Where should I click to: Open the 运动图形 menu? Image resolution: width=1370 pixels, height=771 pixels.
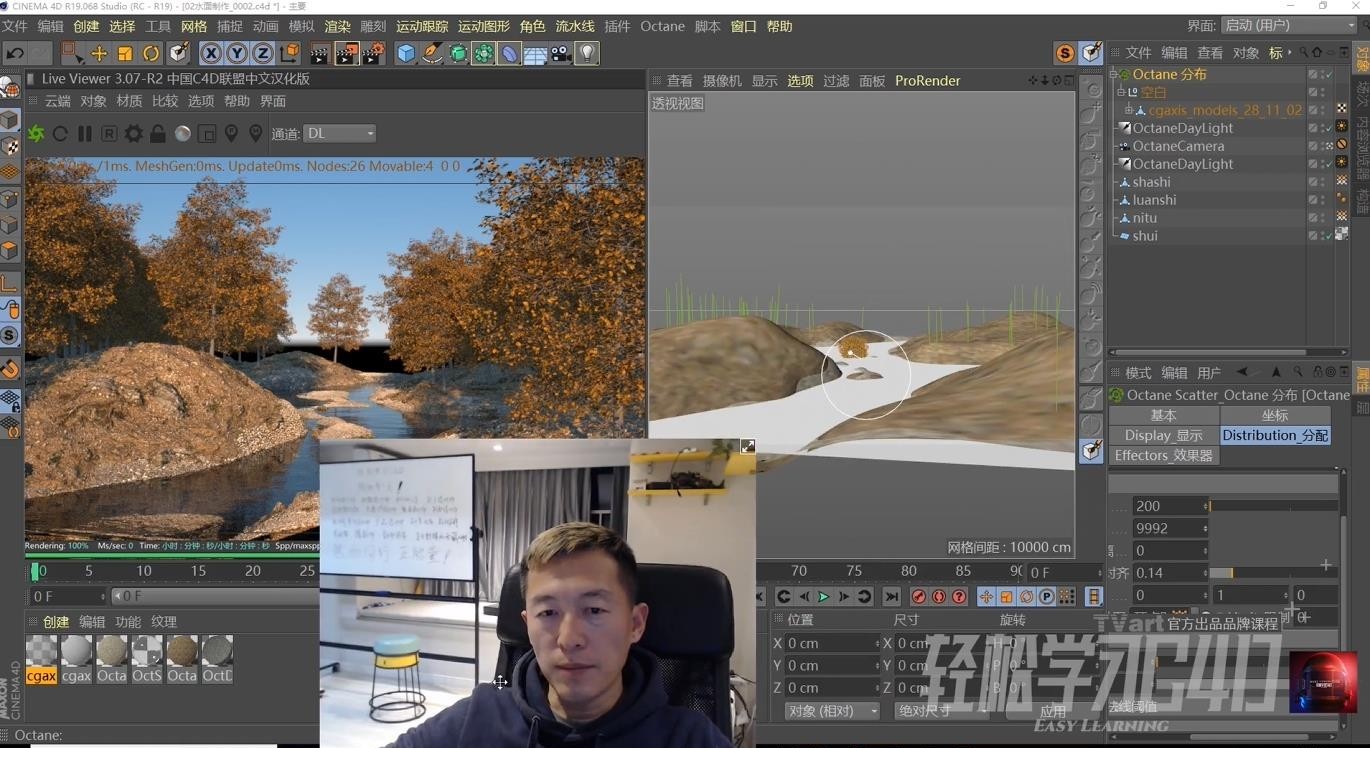(x=483, y=26)
